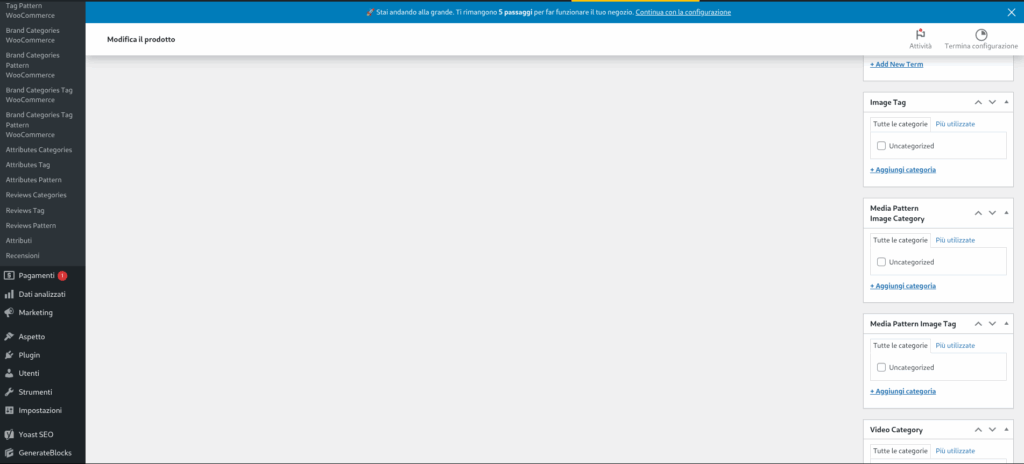Collapse the Video Category panel
Screen dimensions: 1024x464
pyautogui.click(x=1006, y=430)
